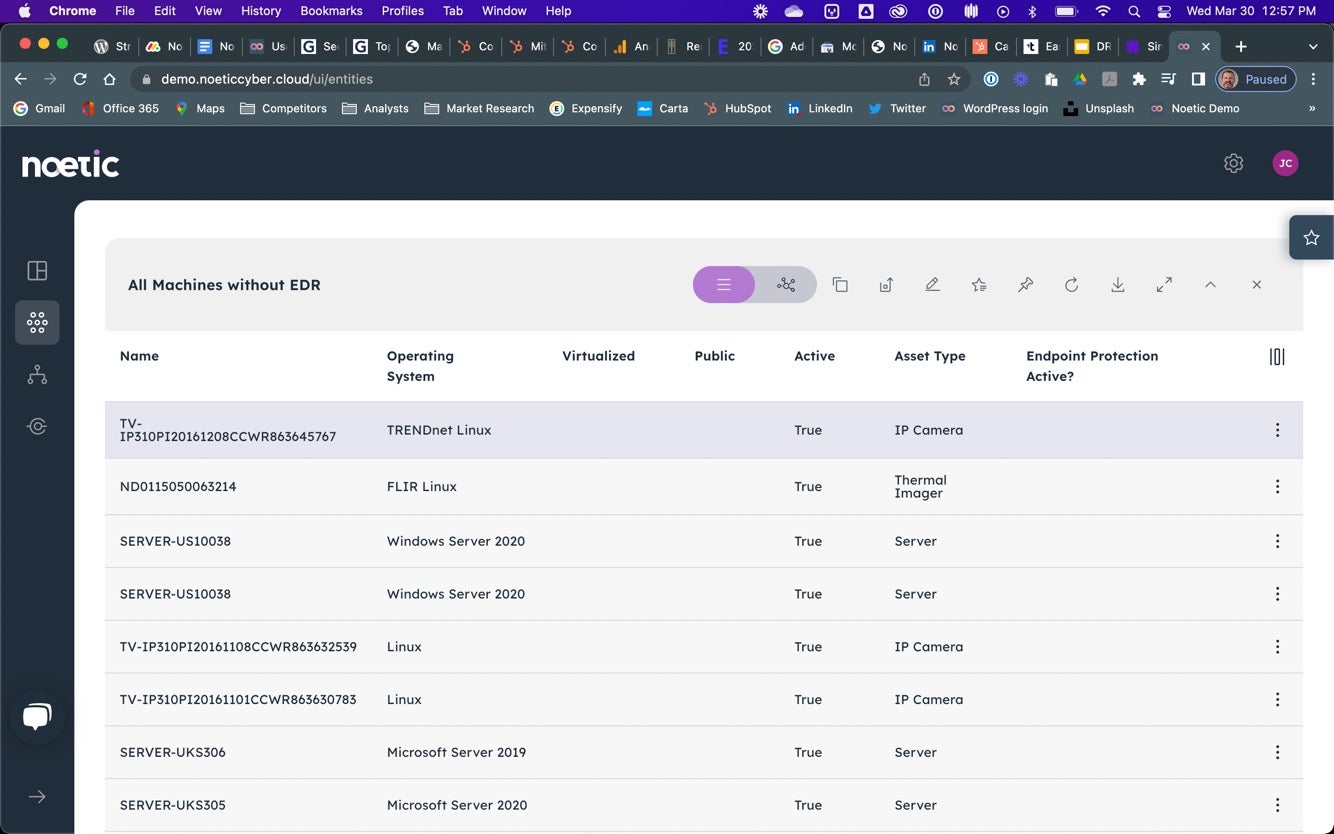The image size is (1334, 834).
Task: Switch to graph view toggle
Action: click(x=787, y=285)
